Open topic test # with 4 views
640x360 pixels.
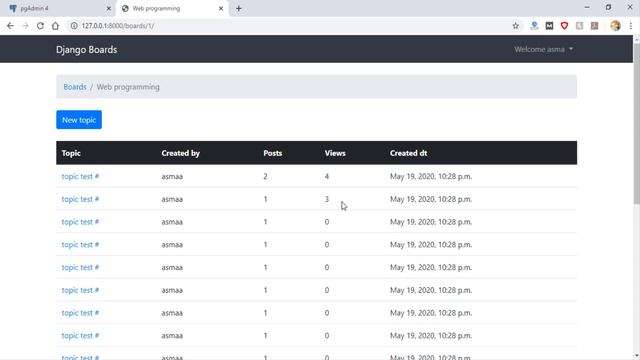pyautogui.click(x=80, y=176)
